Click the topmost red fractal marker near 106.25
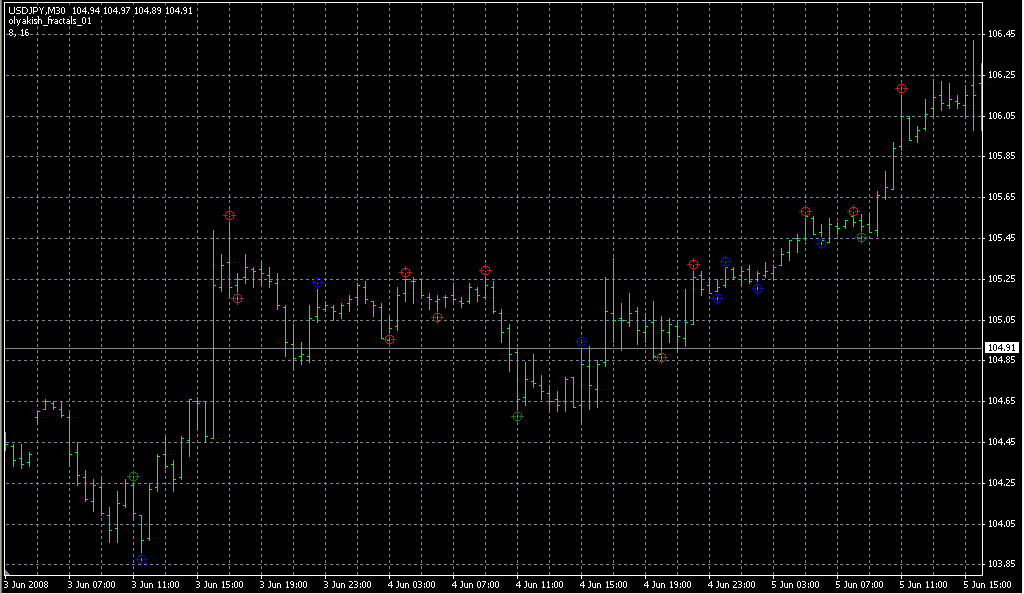1024x594 pixels. 901,89
